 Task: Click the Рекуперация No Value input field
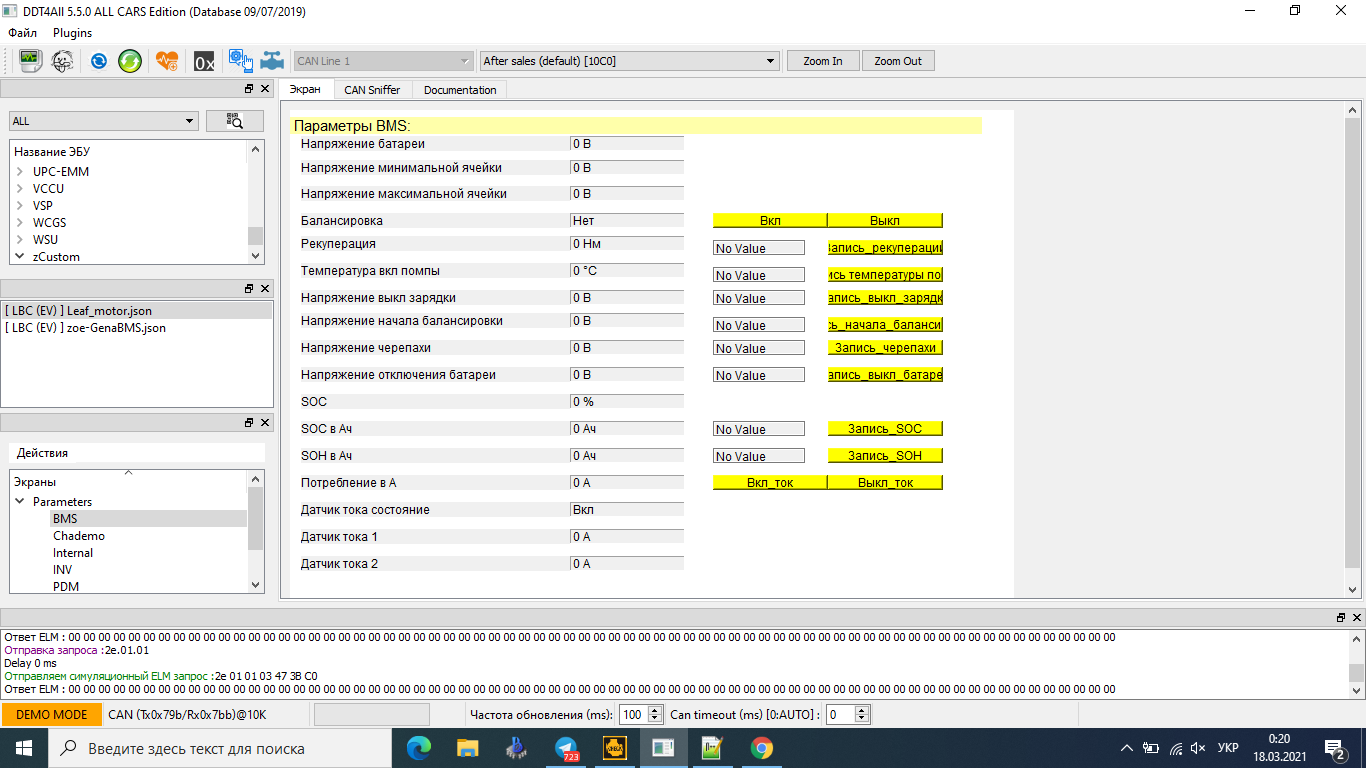point(758,248)
